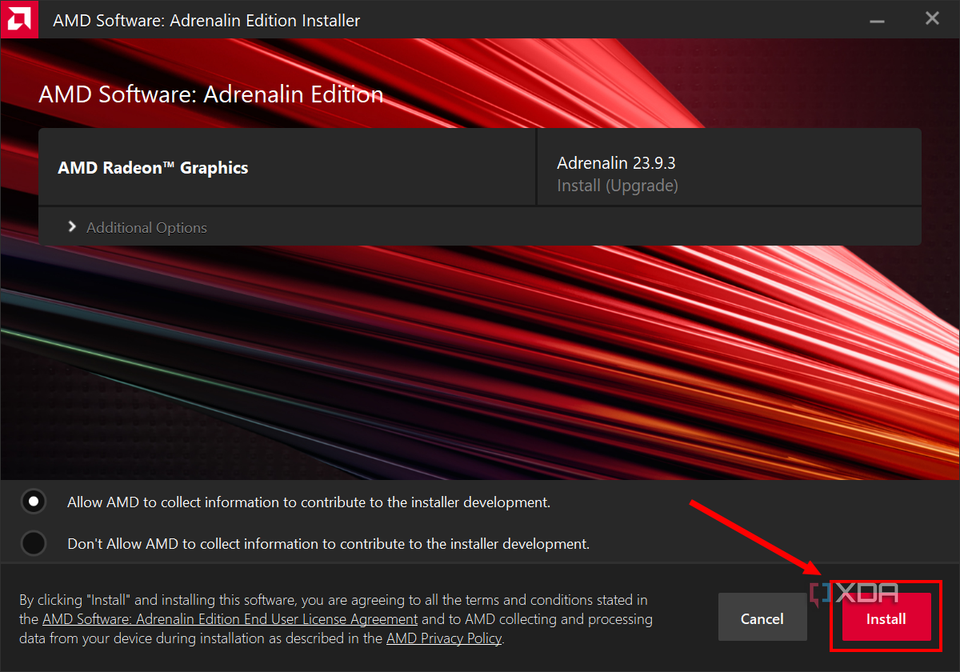Click the AMD Software: Adrenalin Edition heading

[210, 94]
